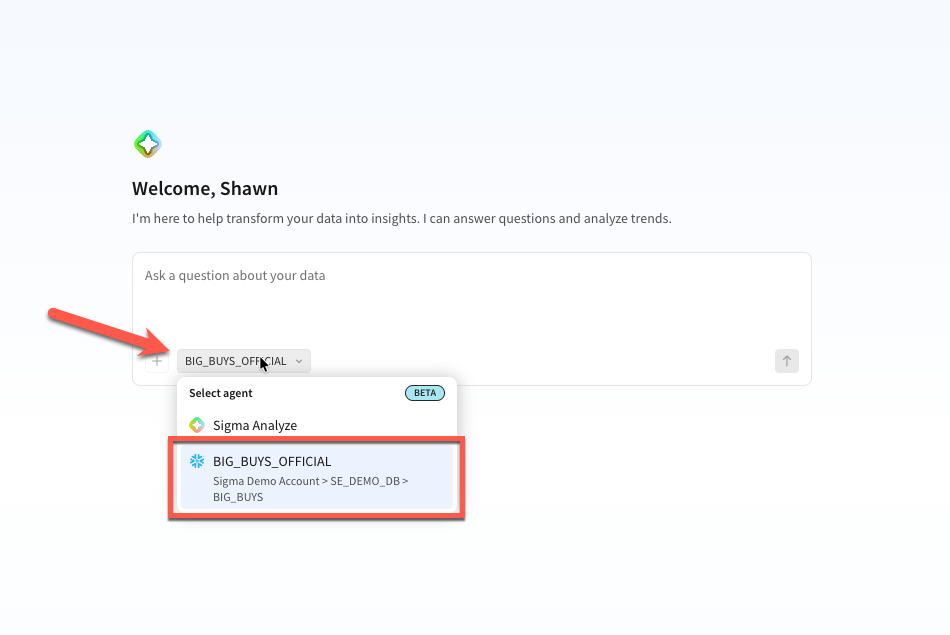The height and width of the screenshot is (635, 950).
Task: Select Sigma Analyze agent
Action: 316,425
